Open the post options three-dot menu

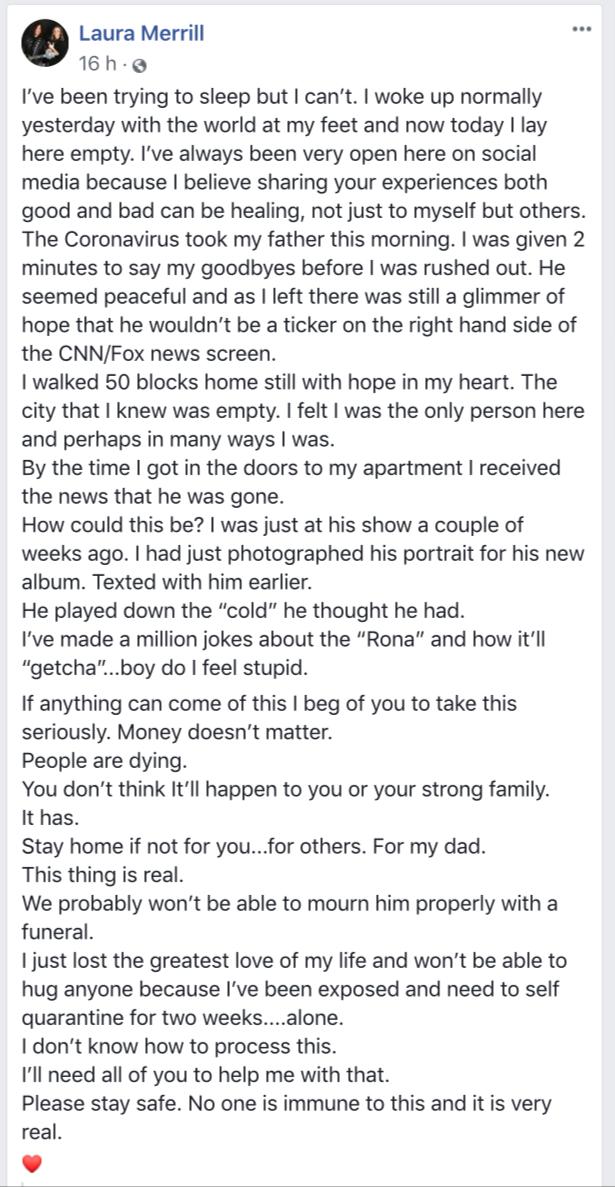581,30
